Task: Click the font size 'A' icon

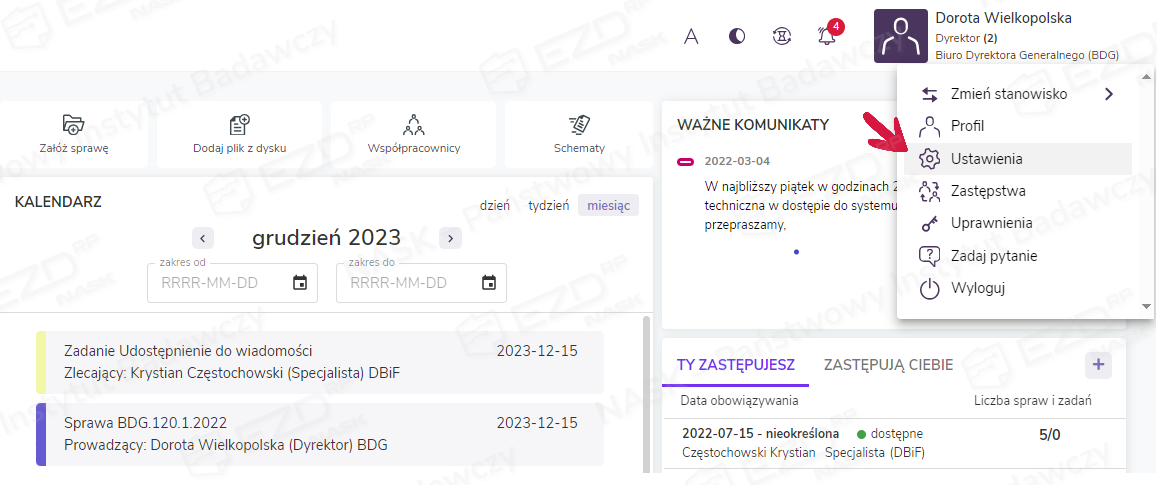Action: pyautogui.click(x=690, y=36)
